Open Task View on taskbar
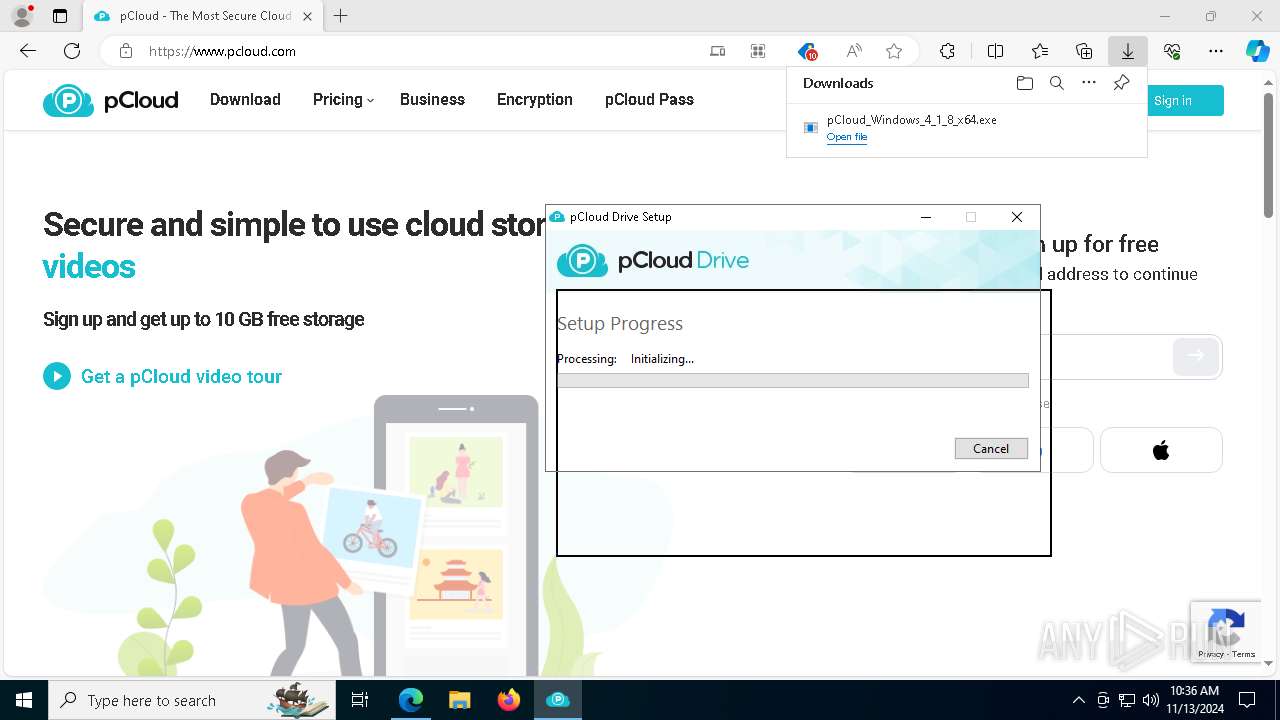The height and width of the screenshot is (720, 1280). [x=360, y=700]
